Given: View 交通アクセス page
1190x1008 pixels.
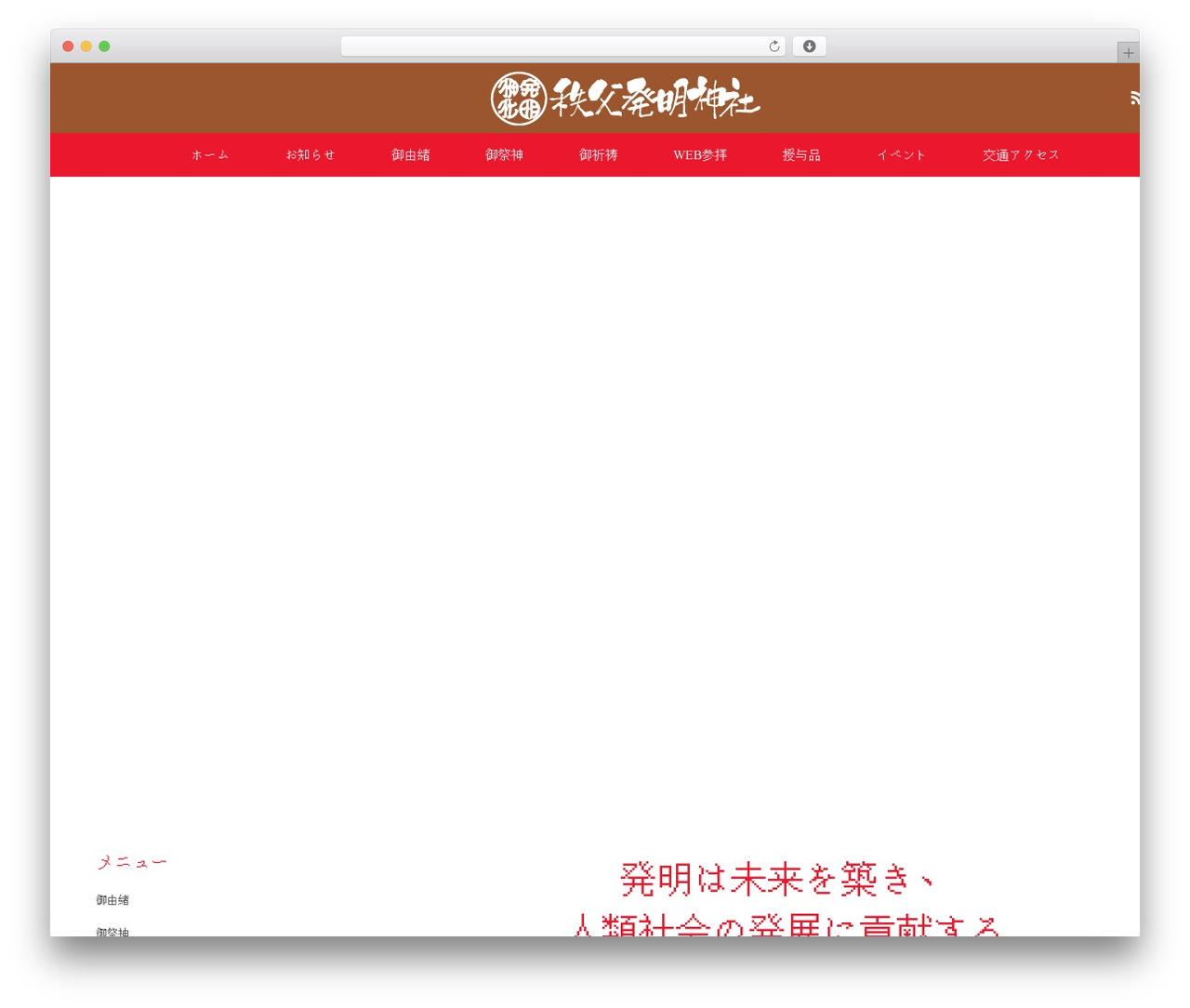Looking at the screenshot, I should [1021, 155].
